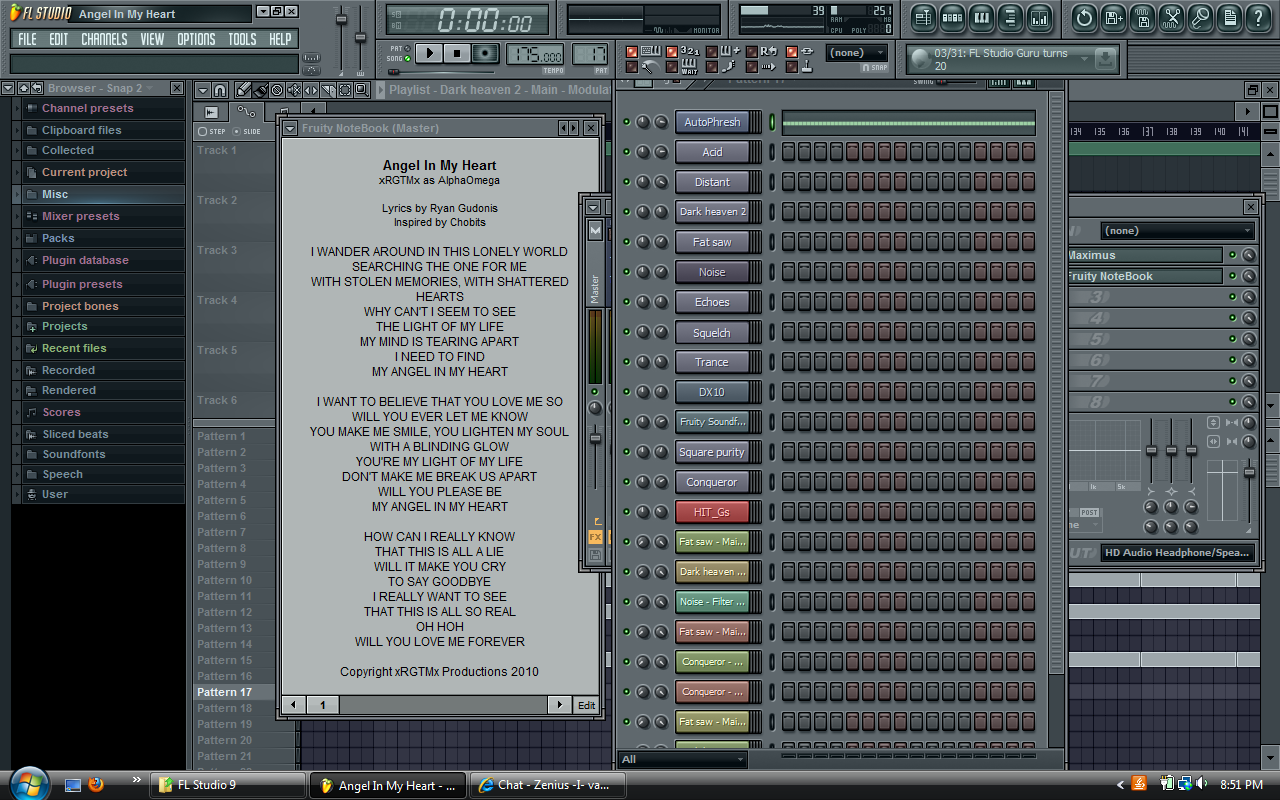
Task: Select the Slip tool in Playlist toolbar
Action: [x=311, y=90]
